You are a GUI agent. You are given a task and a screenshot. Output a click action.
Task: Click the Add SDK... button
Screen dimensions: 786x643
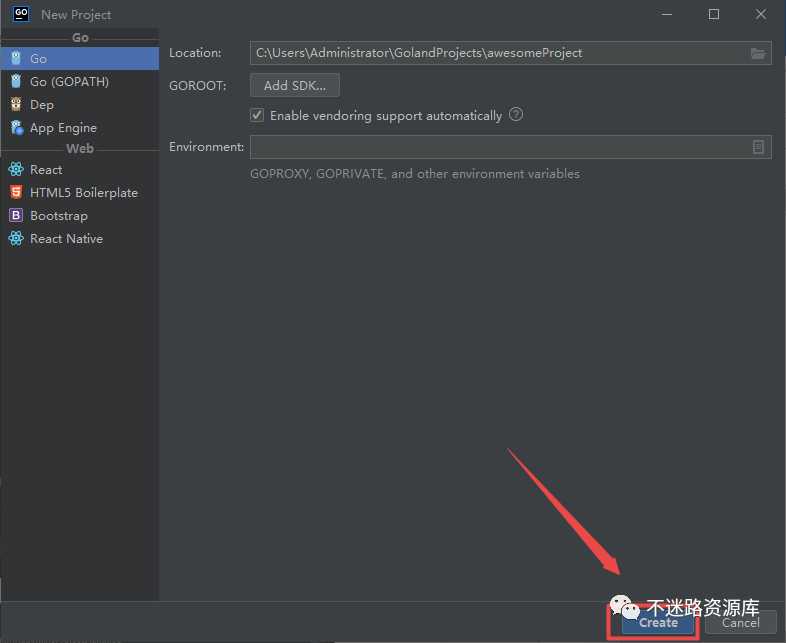coord(295,85)
